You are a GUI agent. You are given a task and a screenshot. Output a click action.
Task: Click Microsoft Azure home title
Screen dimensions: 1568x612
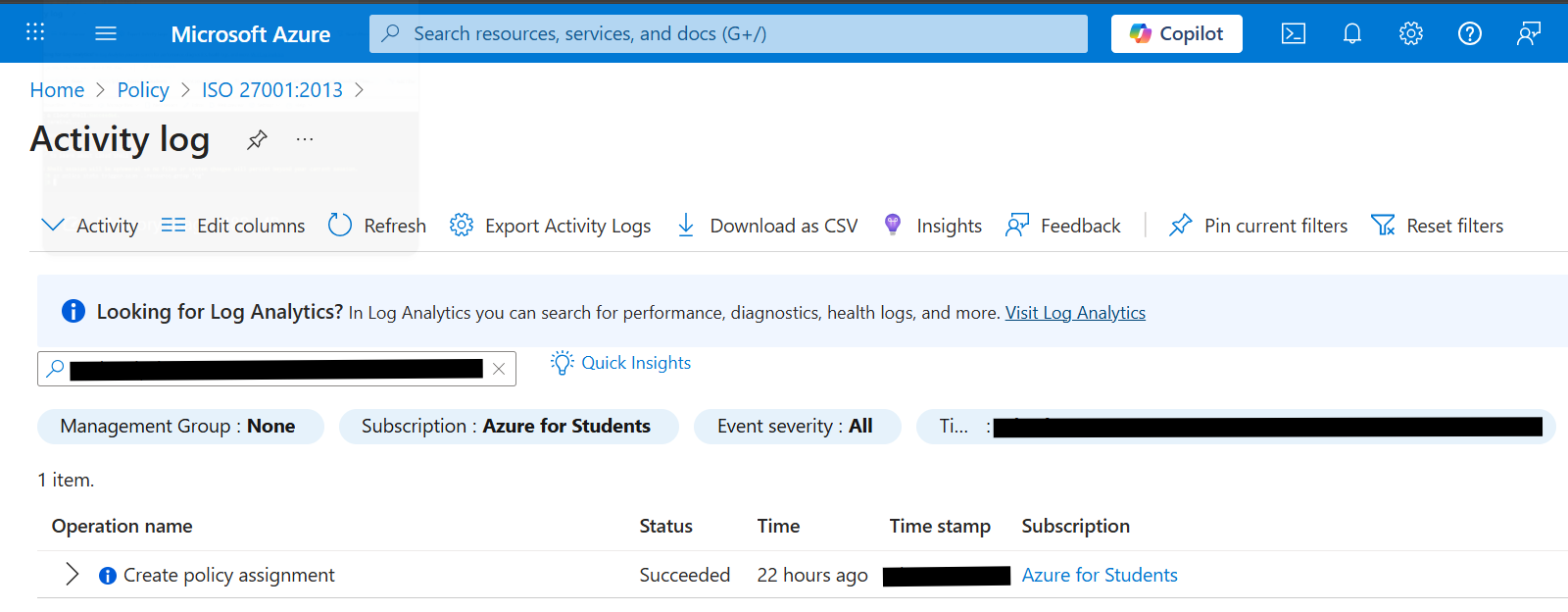tap(251, 34)
